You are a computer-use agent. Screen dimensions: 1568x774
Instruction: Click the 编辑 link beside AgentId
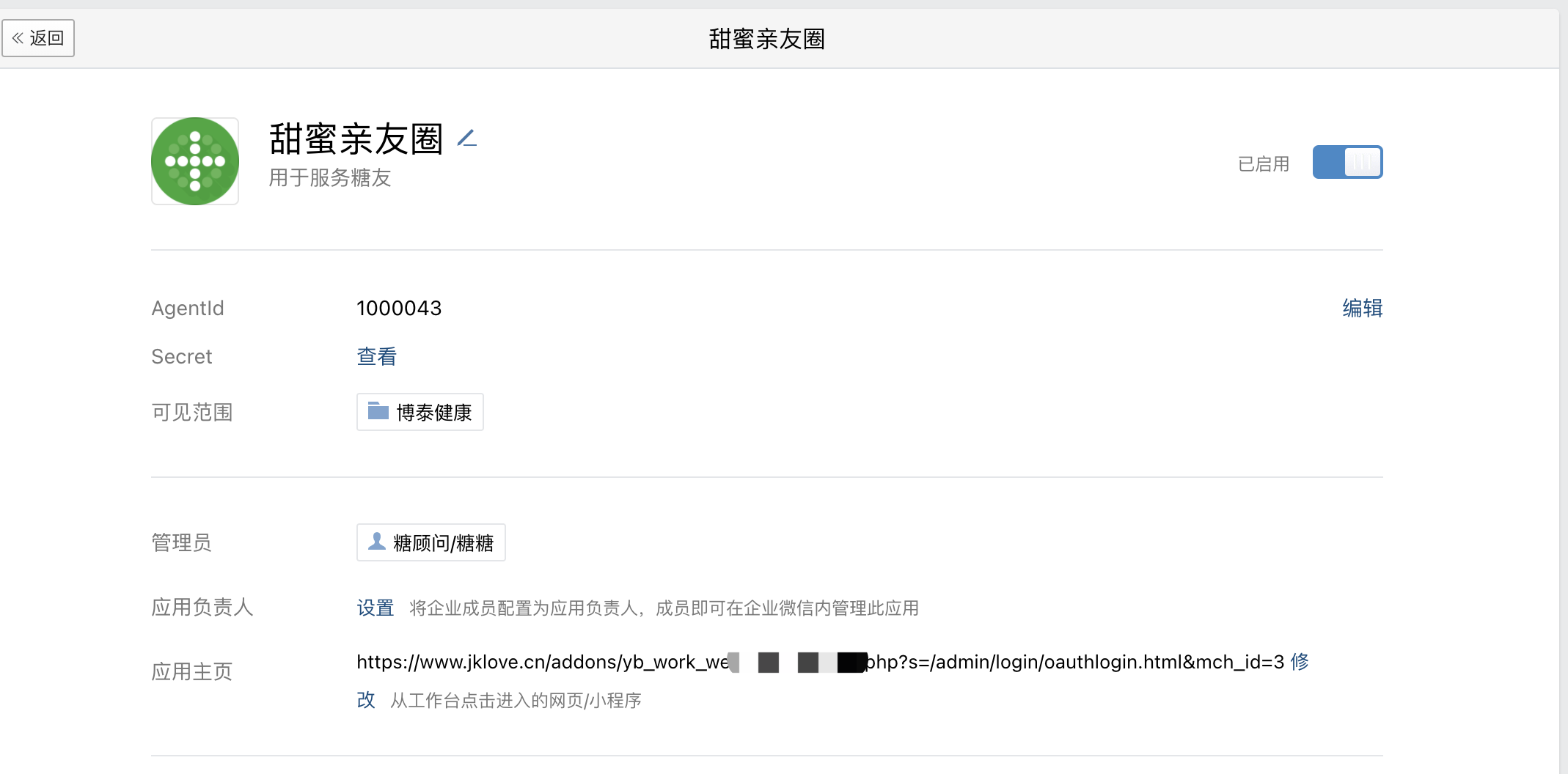click(1363, 308)
